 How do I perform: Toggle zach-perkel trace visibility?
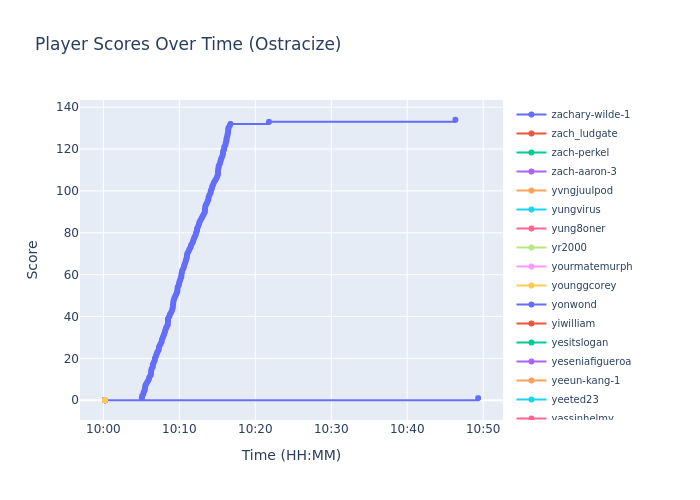click(580, 153)
